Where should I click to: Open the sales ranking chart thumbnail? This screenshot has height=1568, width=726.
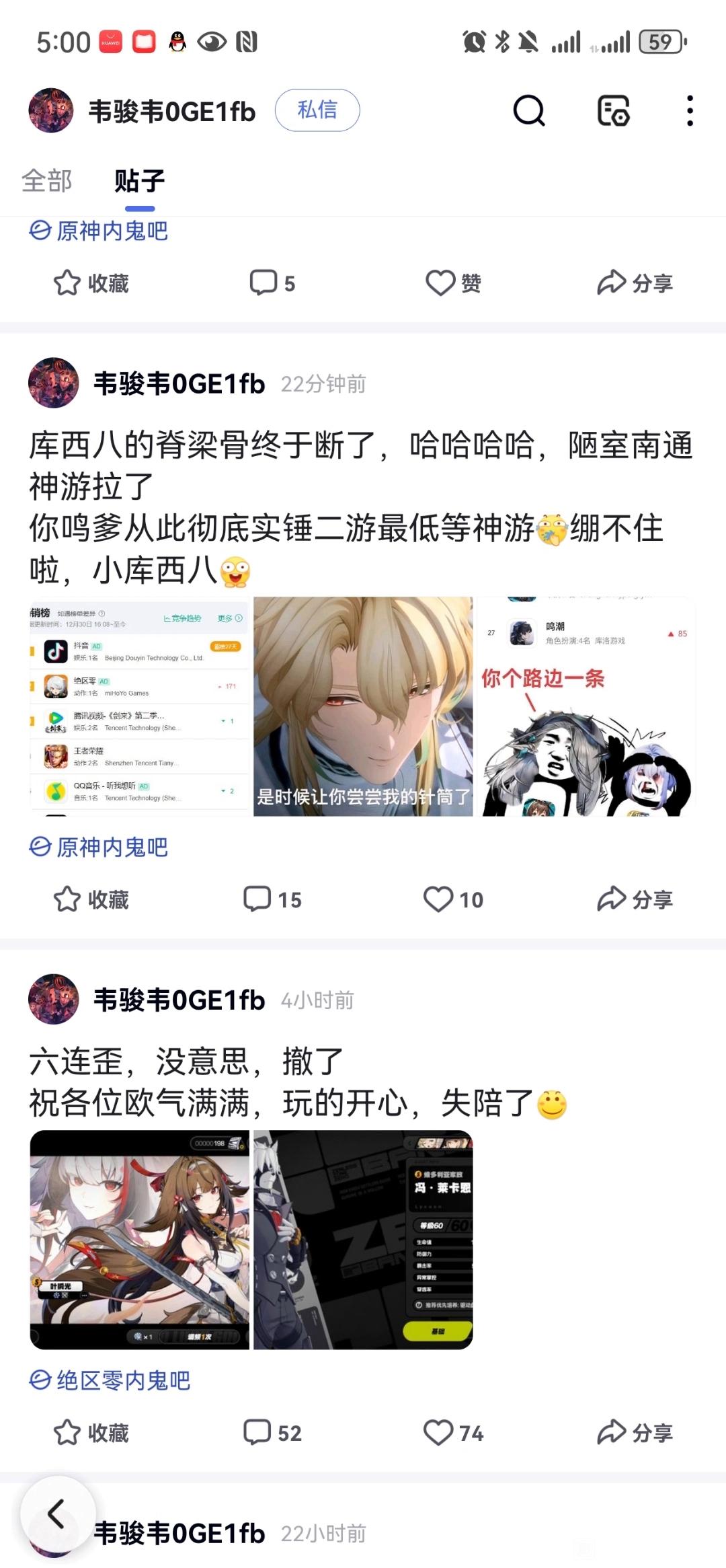click(x=139, y=706)
